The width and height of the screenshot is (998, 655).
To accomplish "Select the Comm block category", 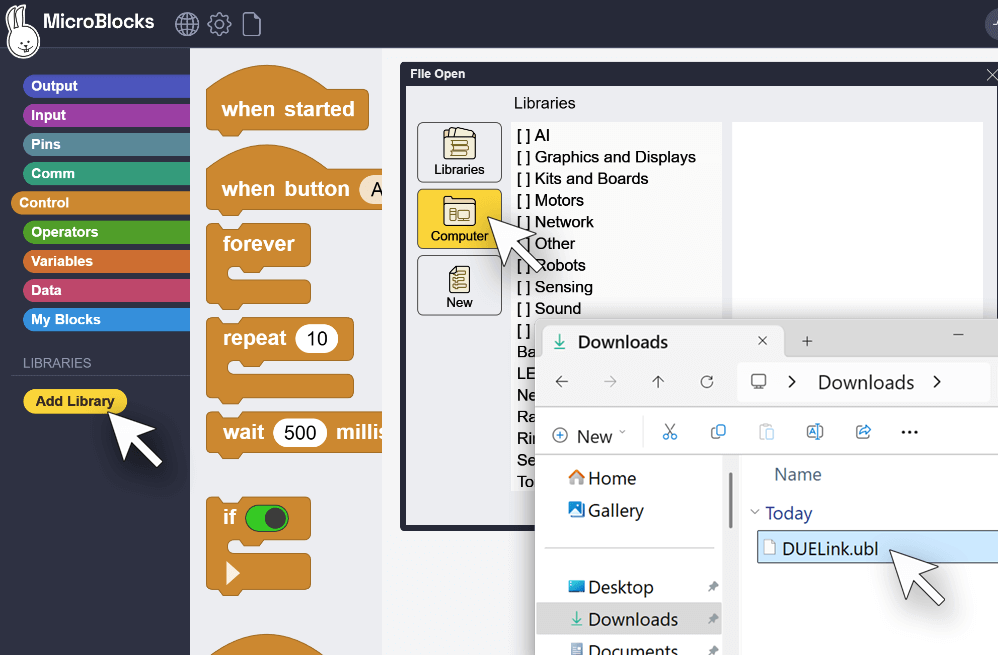I will (106, 173).
